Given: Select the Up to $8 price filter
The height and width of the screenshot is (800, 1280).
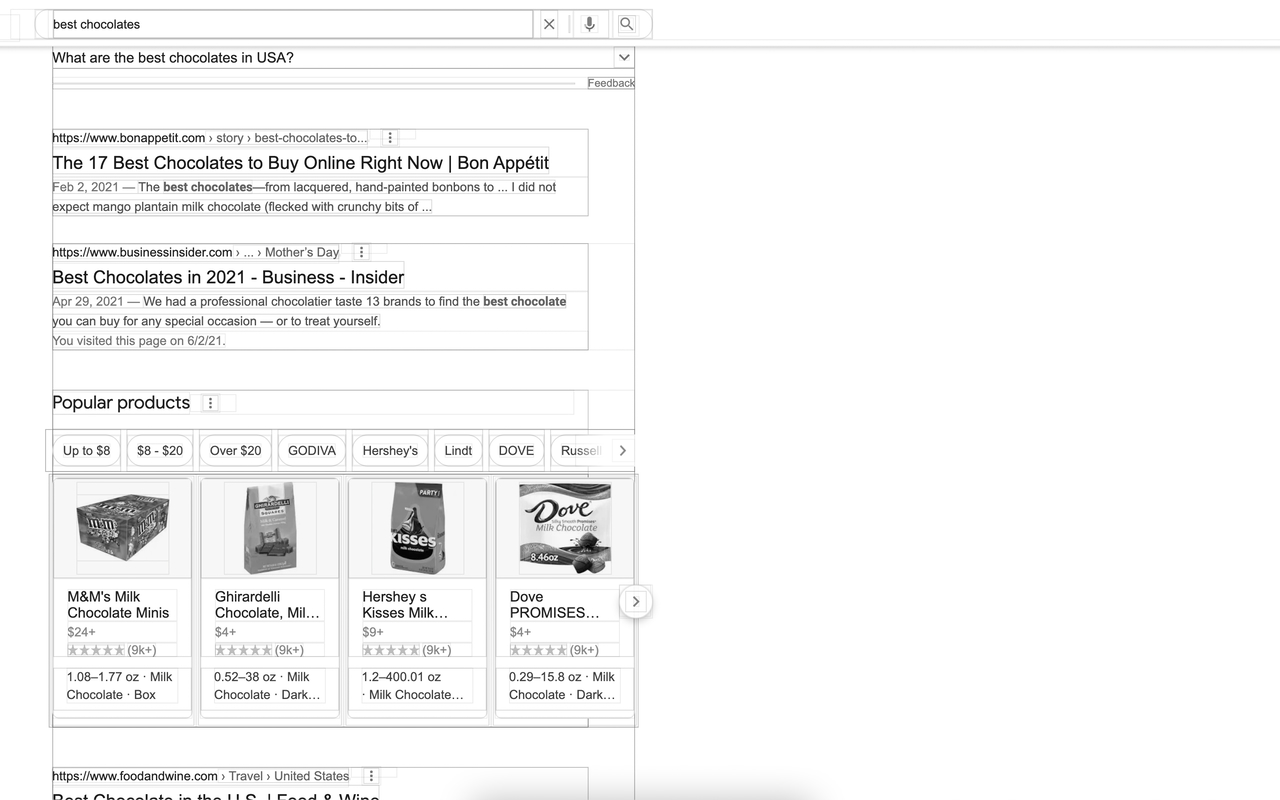Looking at the screenshot, I should (x=86, y=450).
